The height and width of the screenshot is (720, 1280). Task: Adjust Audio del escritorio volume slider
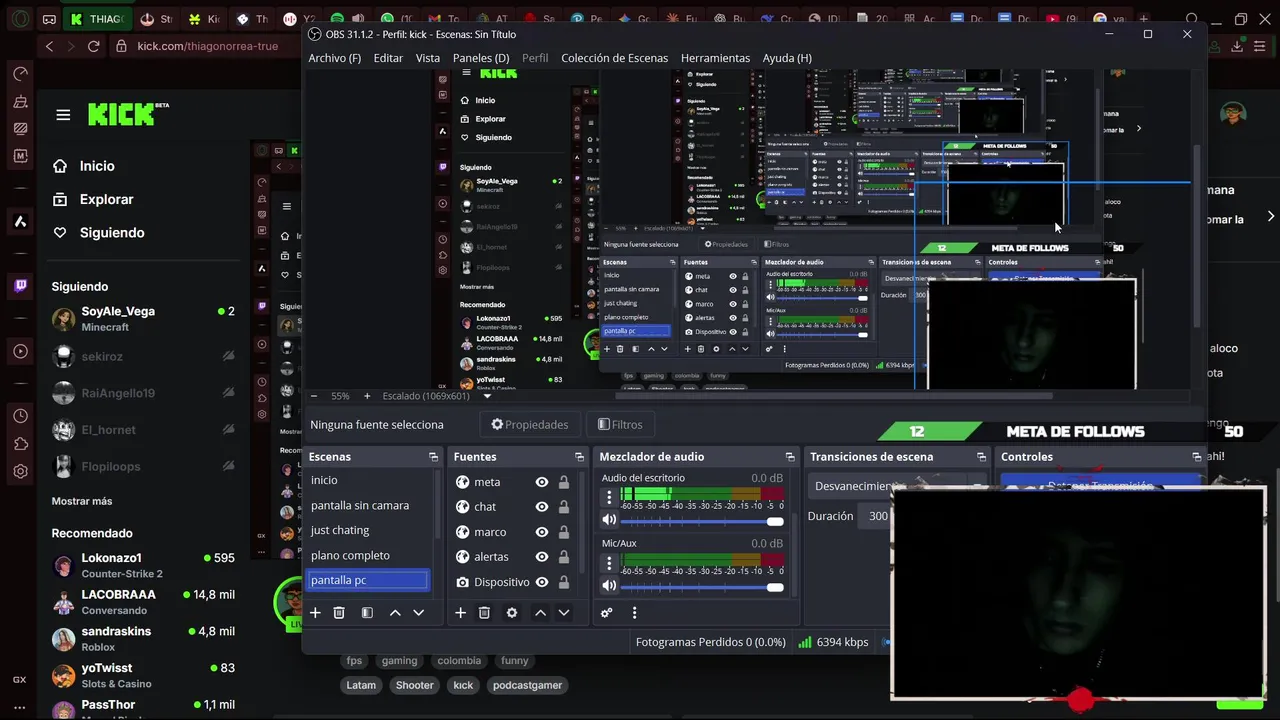coord(704,521)
